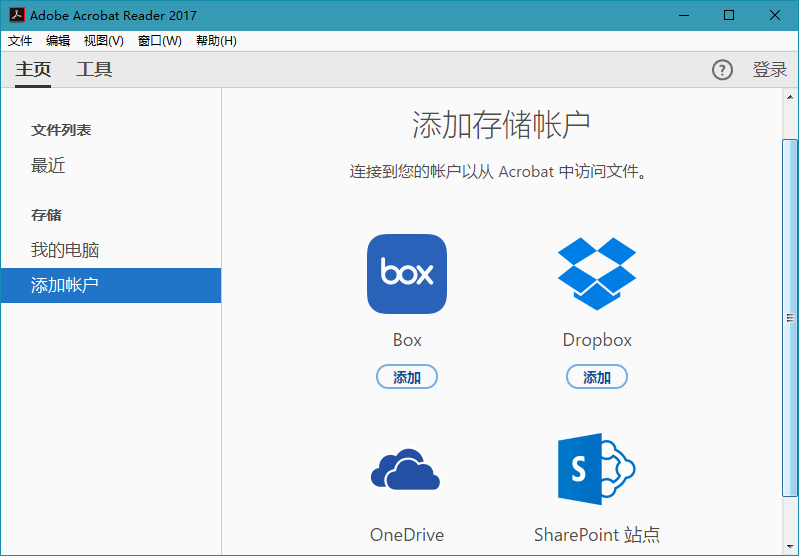Image resolution: width=799 pixels, height=556 pixels.
Task: Click the 文件列表 section header
Action: click(x=61, y=130)
